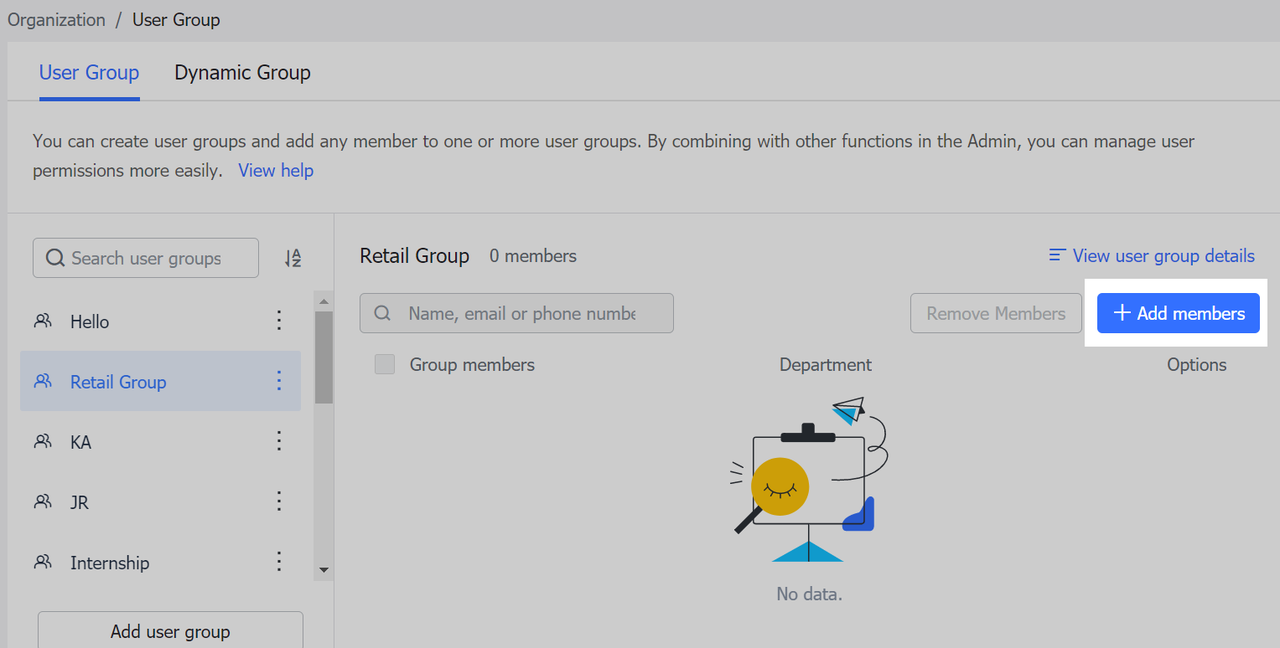Open the View help link
This screenshot has height=648, width=1280.
click(x=275, y=171)
